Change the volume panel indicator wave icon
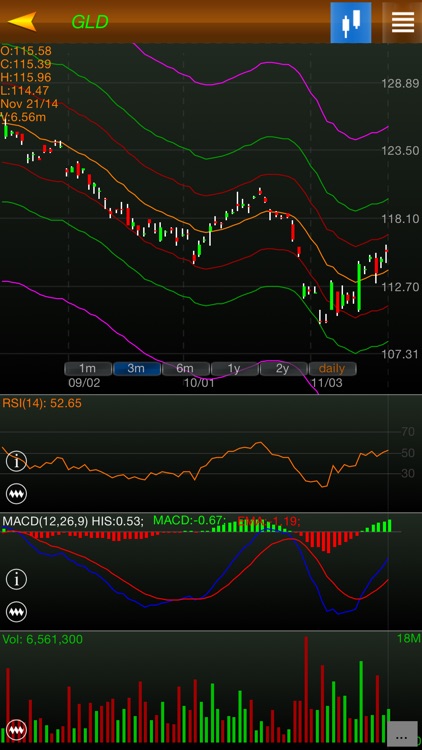This screenshot has width=422, height=750. 16,730
